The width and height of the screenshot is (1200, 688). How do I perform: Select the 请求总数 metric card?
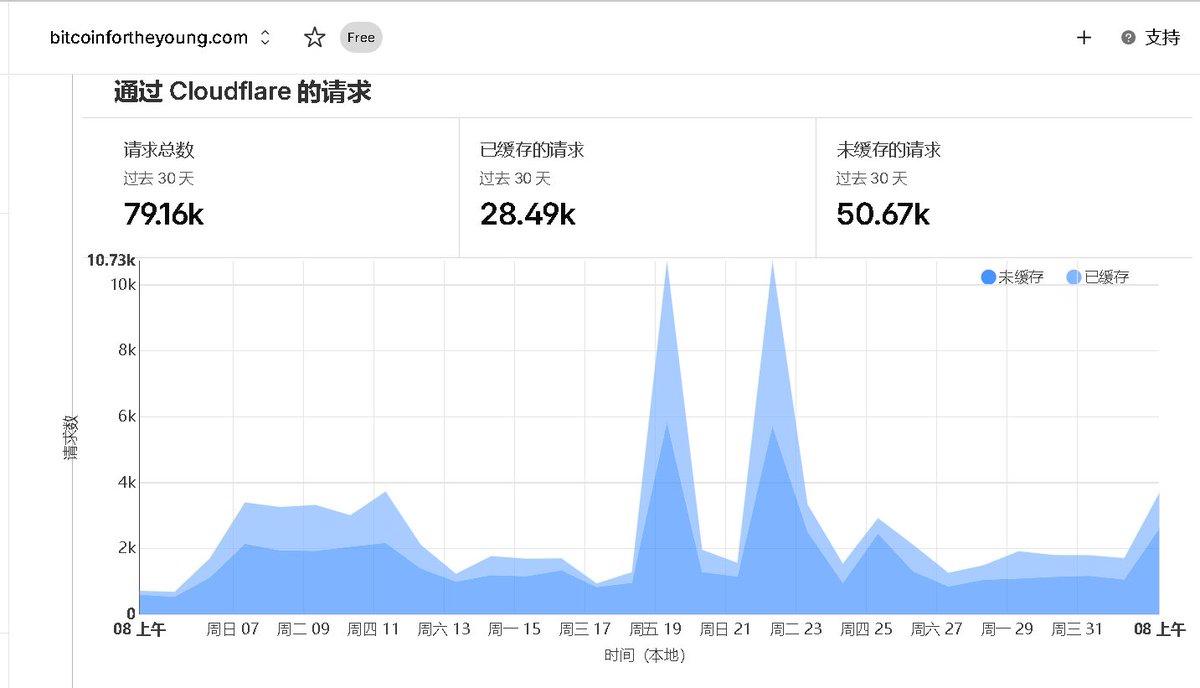pos(270,180)
